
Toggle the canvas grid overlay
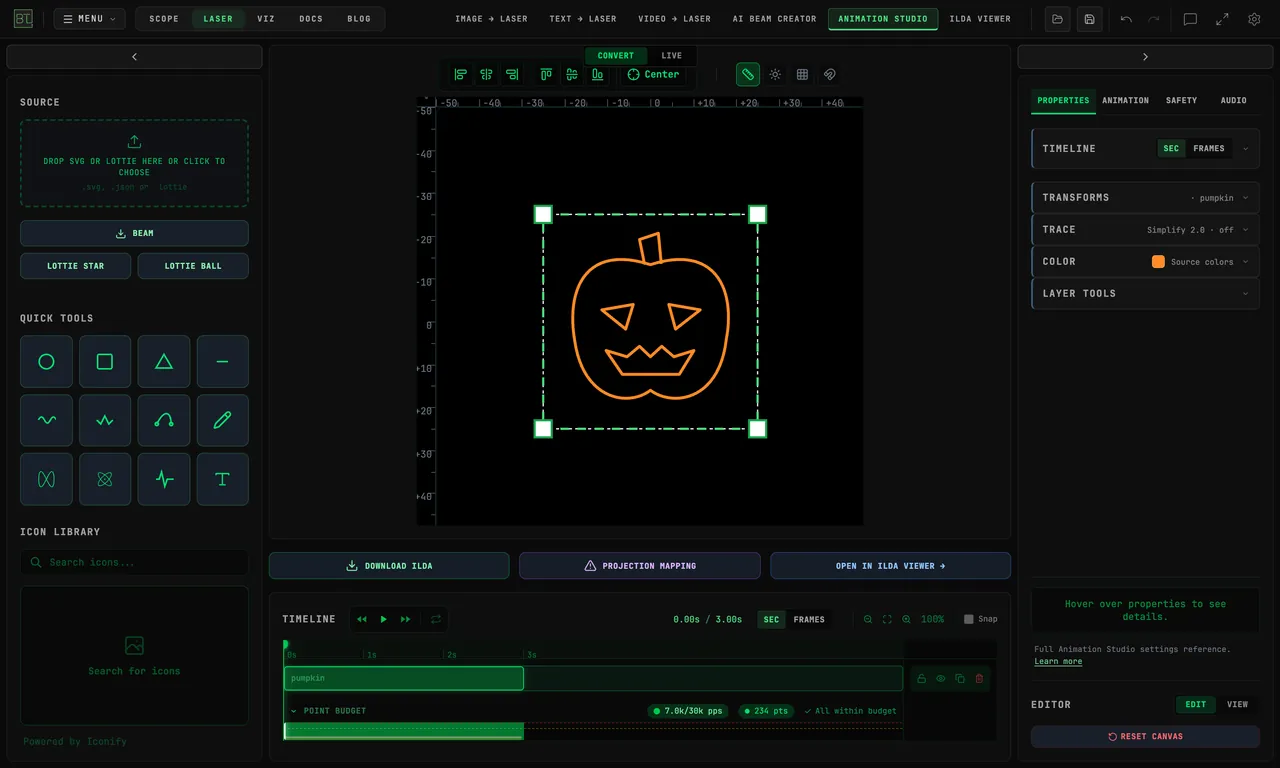[x=802, y=74]
